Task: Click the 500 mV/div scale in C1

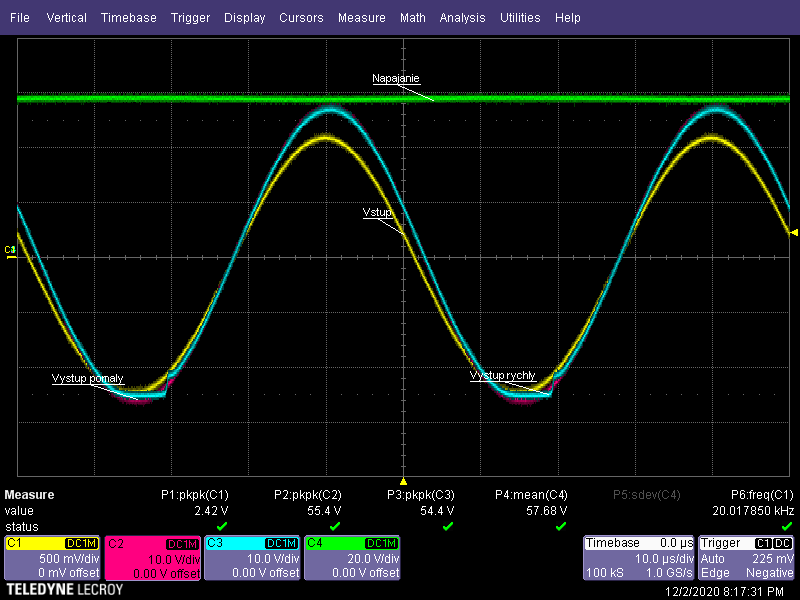Action: click(x=69, y=559)
